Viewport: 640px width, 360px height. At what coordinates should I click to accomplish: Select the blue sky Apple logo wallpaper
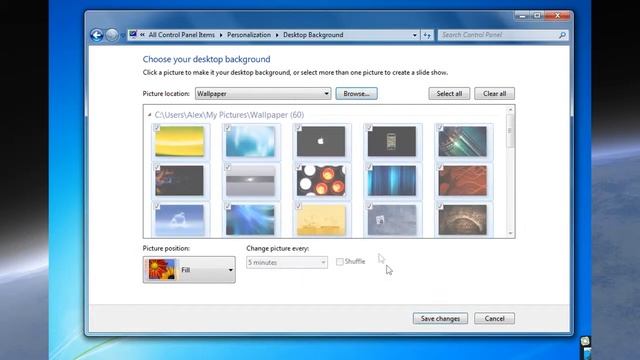180,220
